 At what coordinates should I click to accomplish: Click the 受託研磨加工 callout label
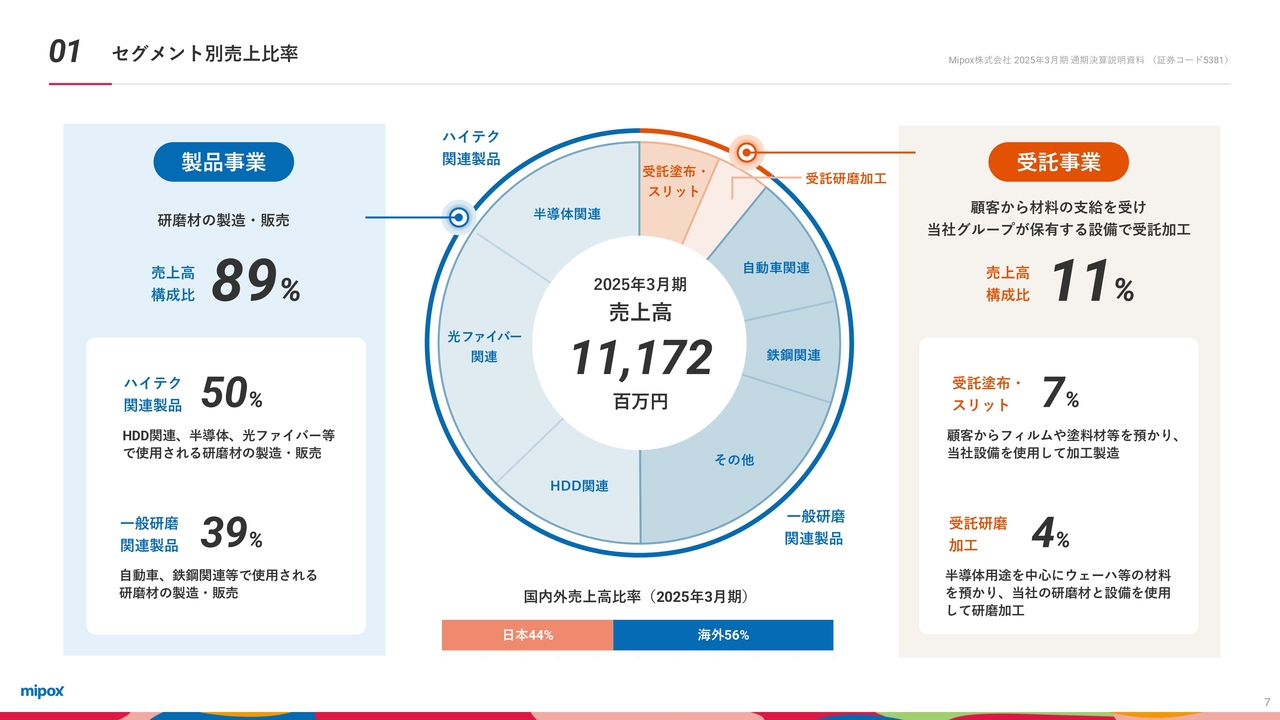(x=846, y=179)
